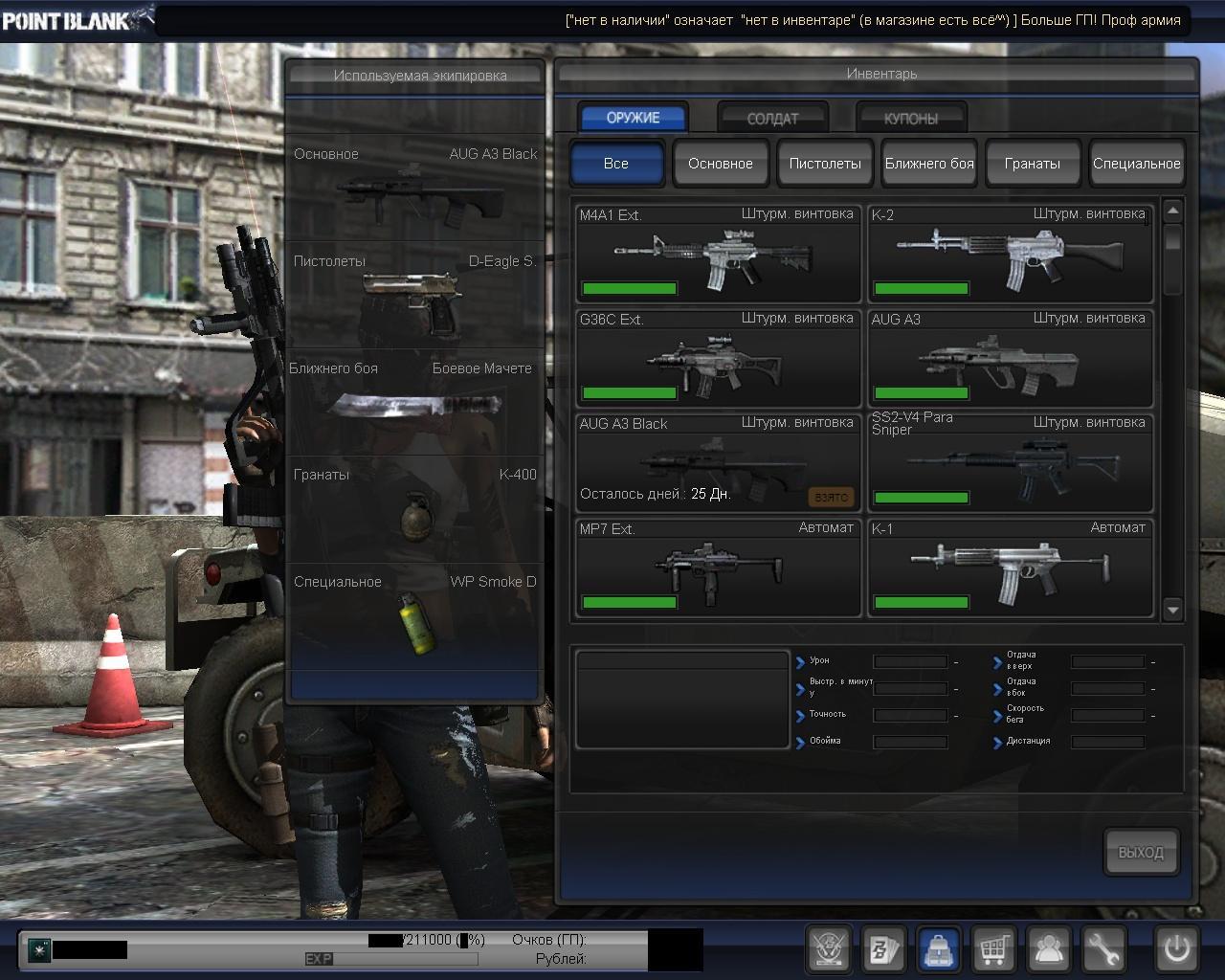Click the 'Скорость бега' stat label

point(1025,714)
